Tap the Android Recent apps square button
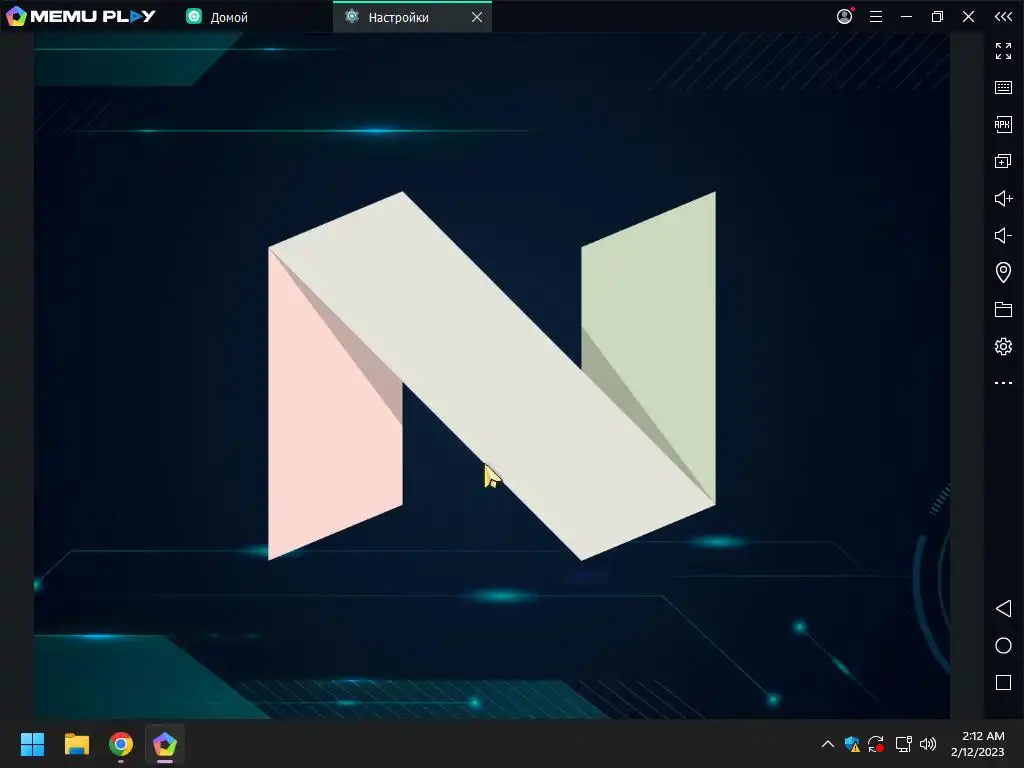 (1003, 682)
